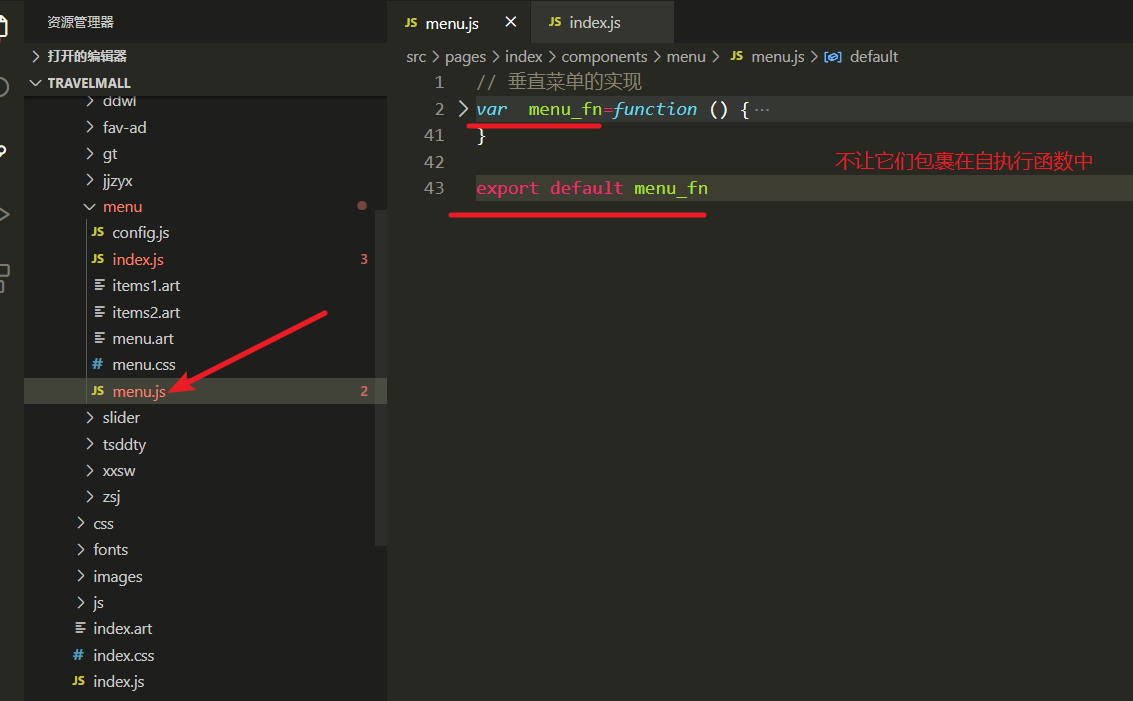Open the root index.css file
The height and width of the screenshot is (701, 1133).
click(124, 655)
